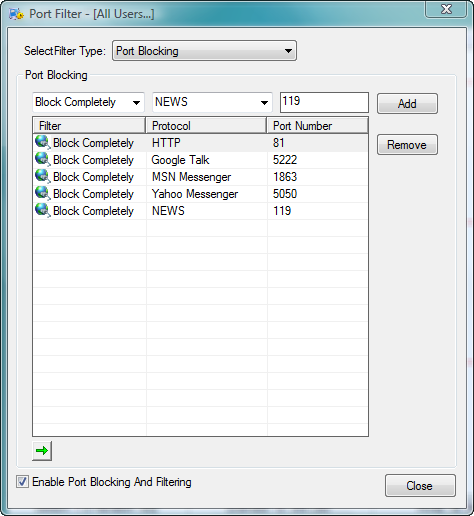
Task: Click the Port Filter title bar app icon
Action: click(x=16, y=14)
